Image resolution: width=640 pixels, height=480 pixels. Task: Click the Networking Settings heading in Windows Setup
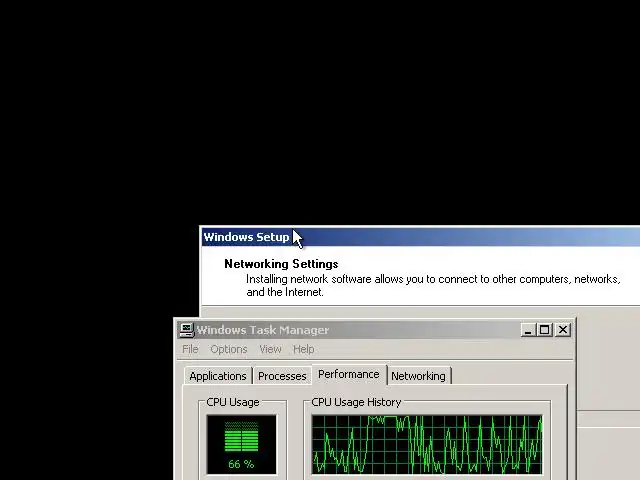click(x=281, y=264)
